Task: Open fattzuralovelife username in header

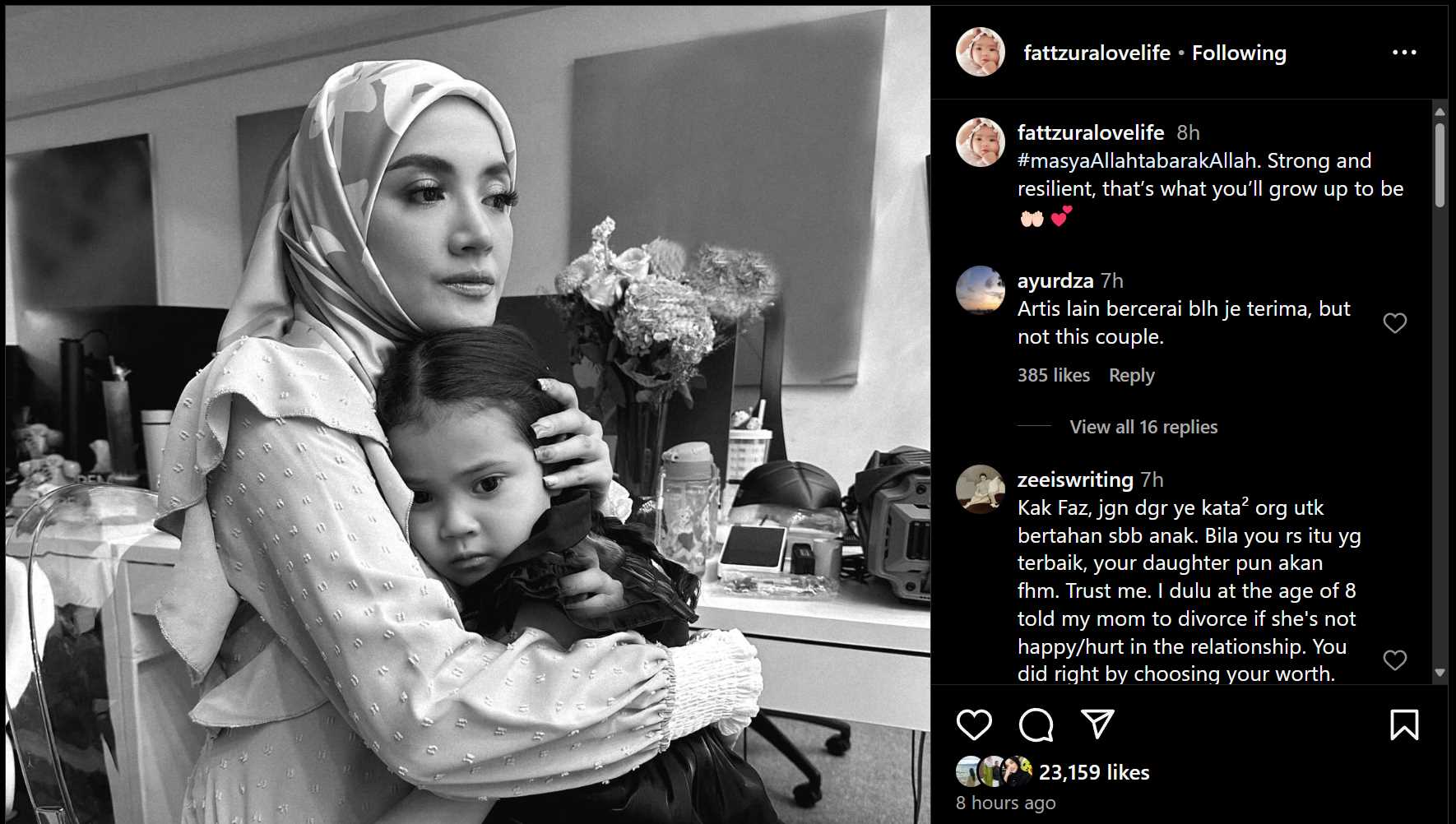Action: [1097, 53]
